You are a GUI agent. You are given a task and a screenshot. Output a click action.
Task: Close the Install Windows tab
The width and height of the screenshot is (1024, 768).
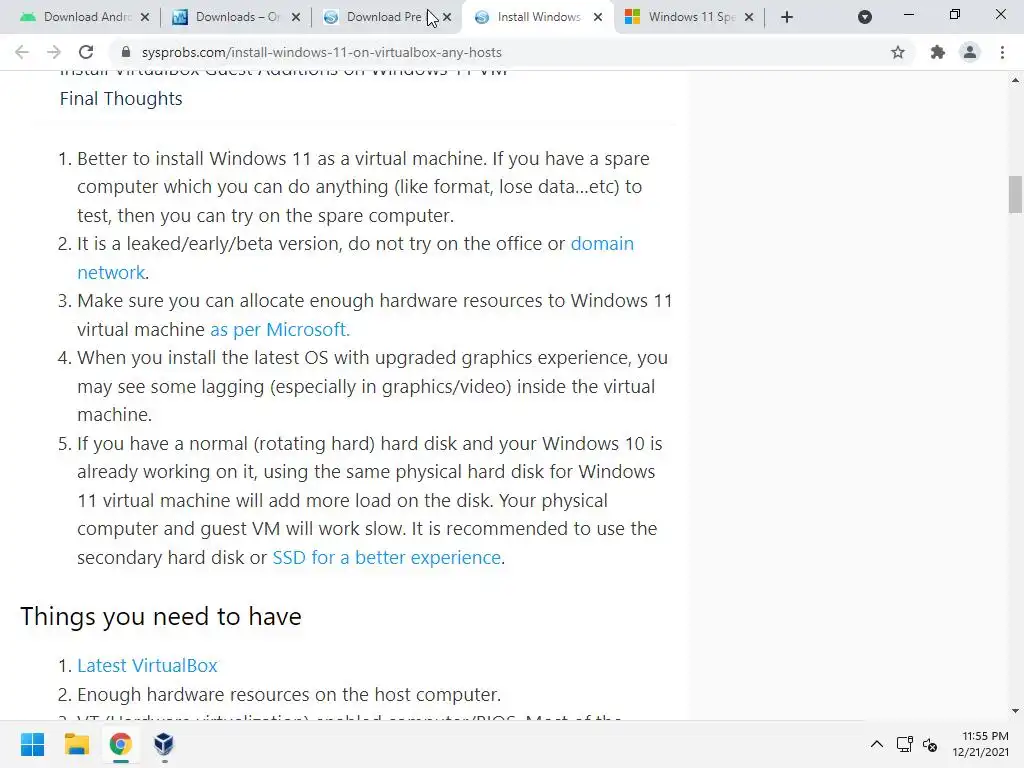coord(598,17)
